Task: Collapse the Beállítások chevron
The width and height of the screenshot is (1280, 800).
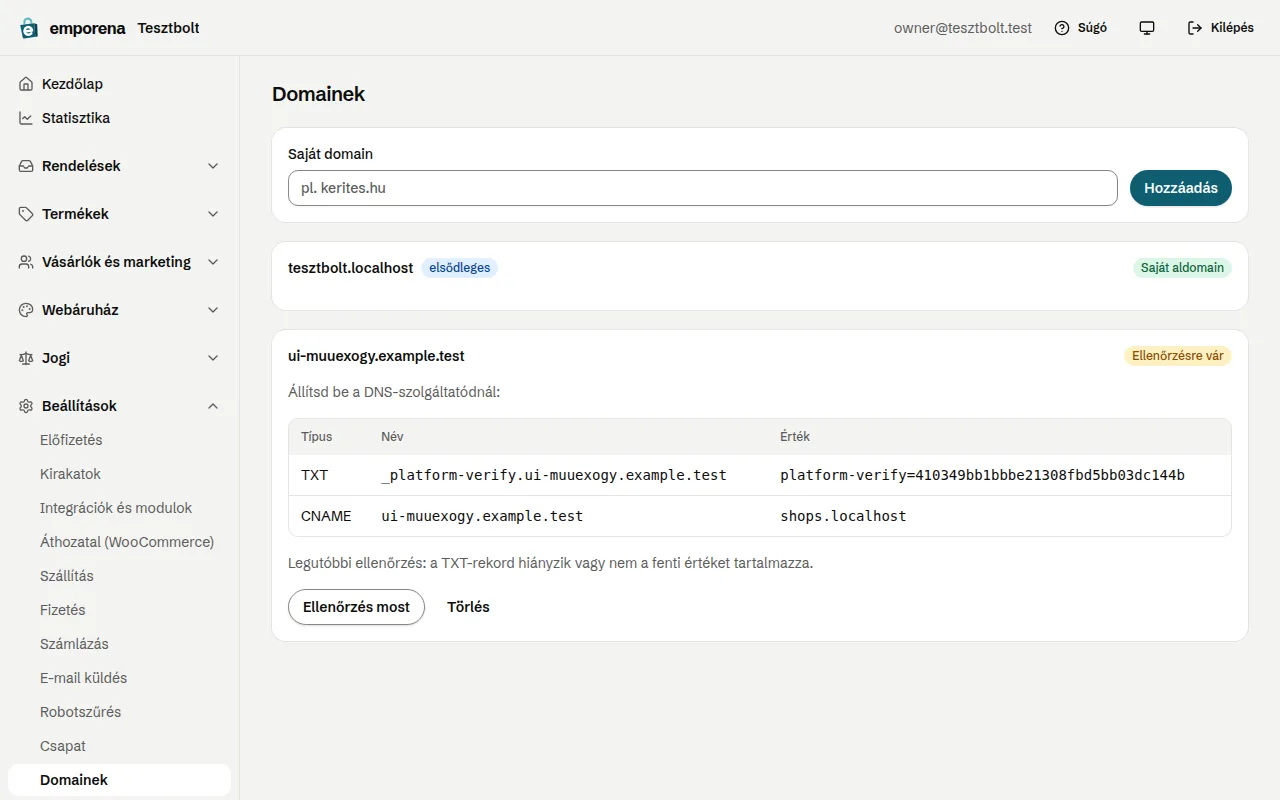Action: pyautogui.click(x=213, y=406)
